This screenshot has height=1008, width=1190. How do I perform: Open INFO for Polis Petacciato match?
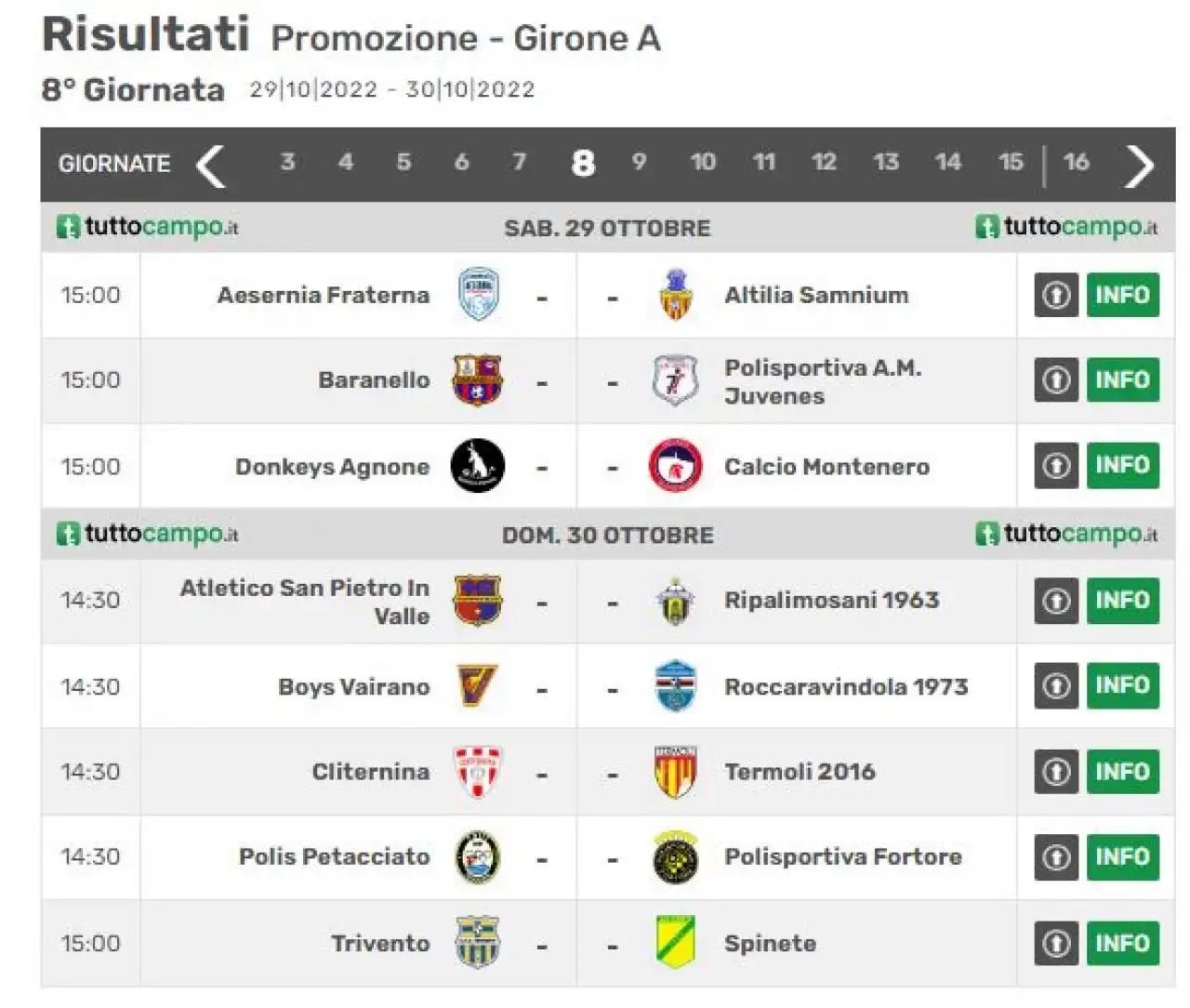pyautogui.click(x=1123, y=856)
